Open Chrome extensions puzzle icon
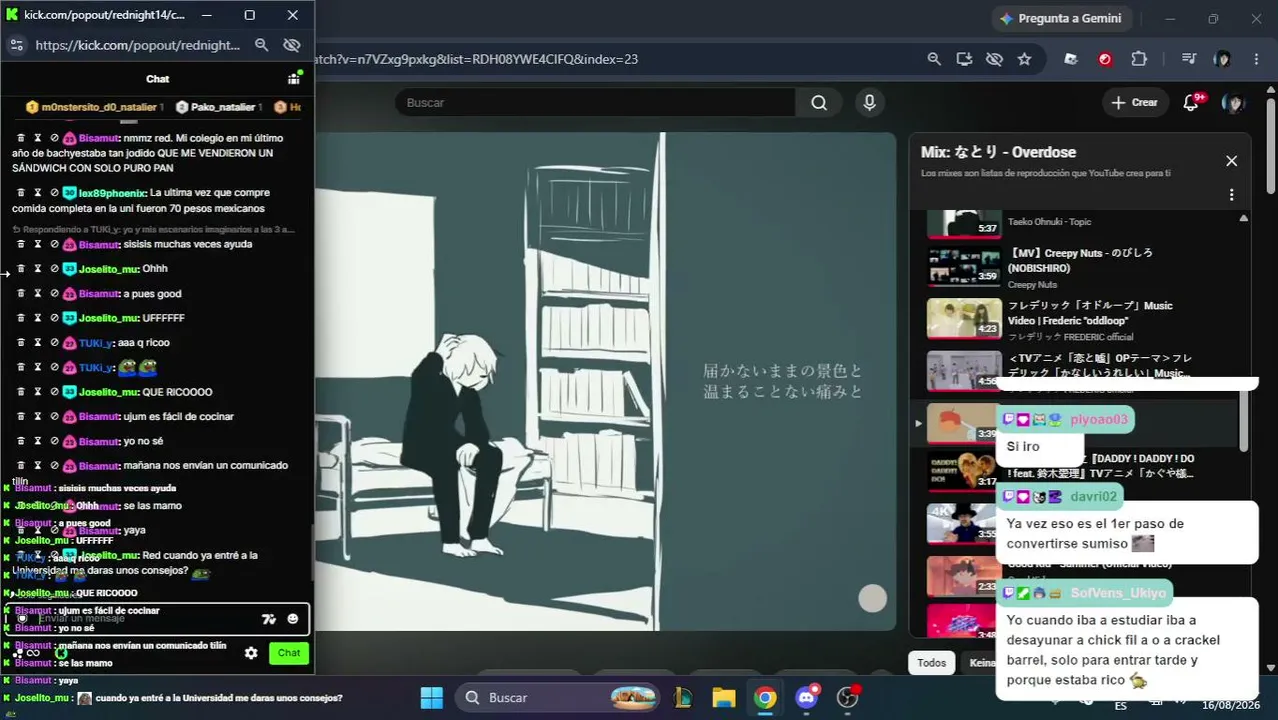The image size is (1278, 720). [1139, 59]
